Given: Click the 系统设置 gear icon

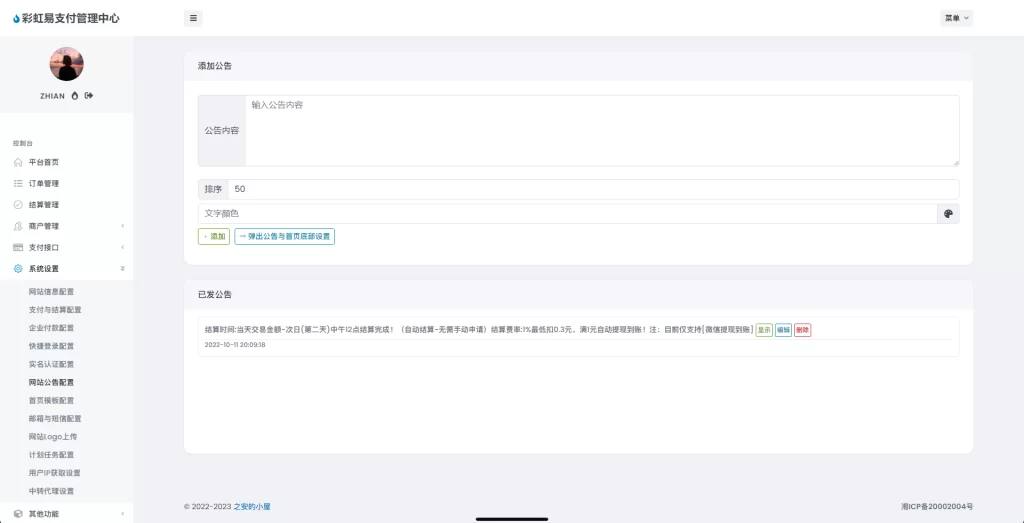Looking at the screenshot, I should point(18,269).
